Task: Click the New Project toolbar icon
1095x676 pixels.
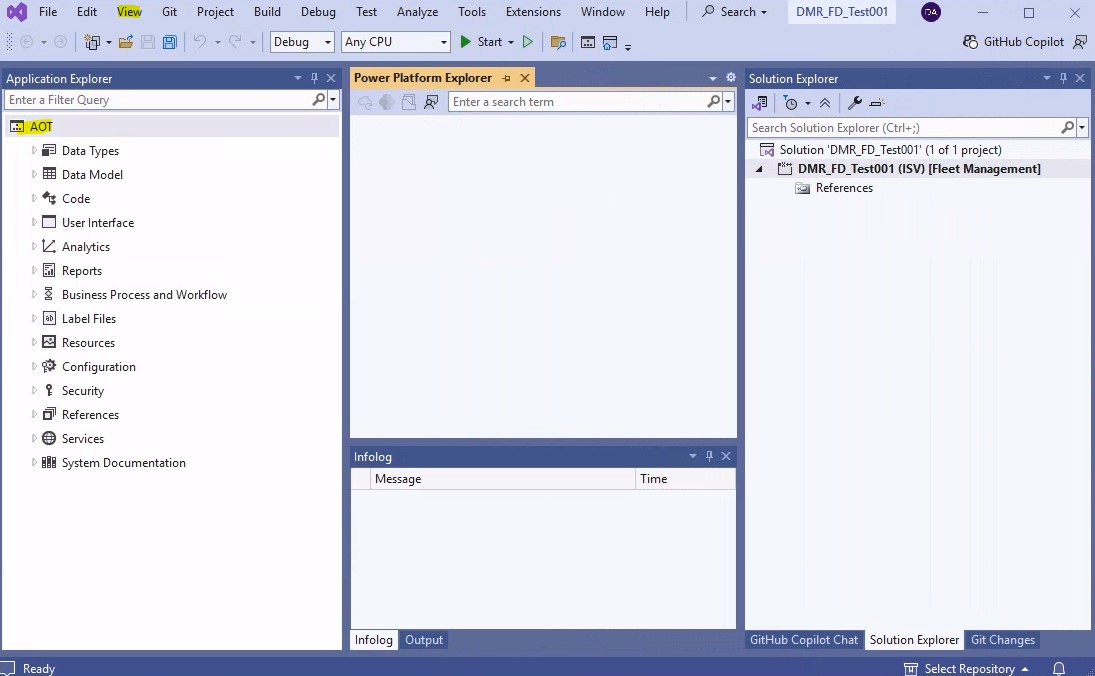Action: click(x=91, y=42)
